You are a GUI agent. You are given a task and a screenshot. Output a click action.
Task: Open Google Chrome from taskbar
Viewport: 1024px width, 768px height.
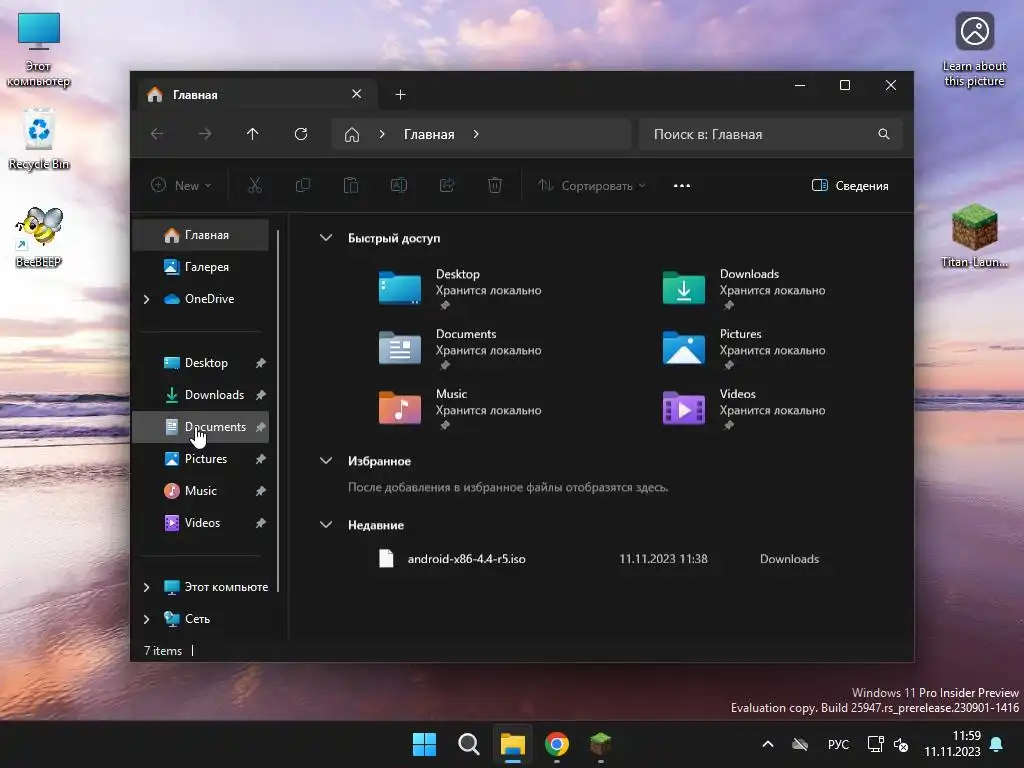click(x=556, y=744)
